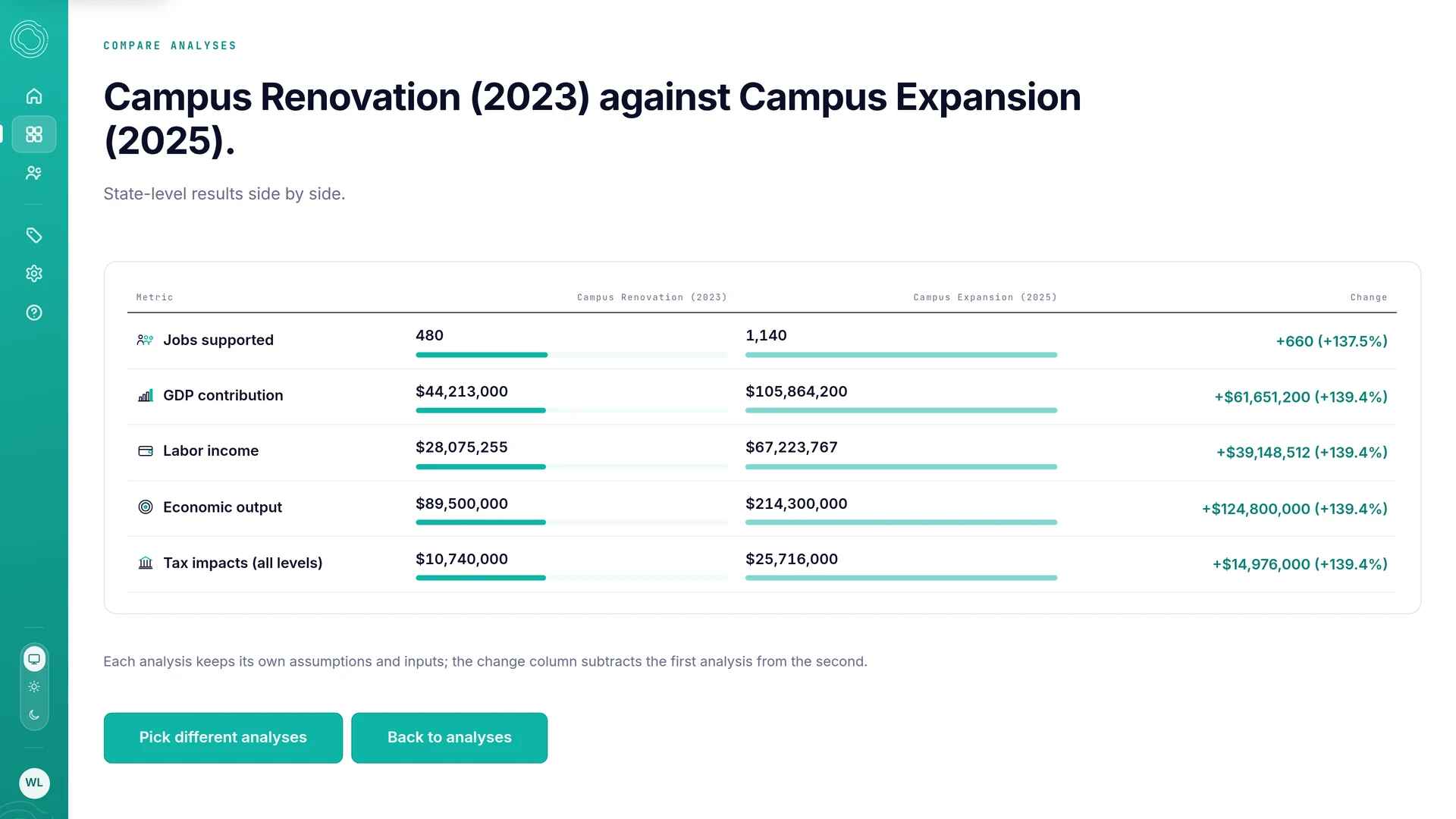Click the Compare Analyses breadcrumb label
Viewport: 1456px width, 819px height.
[x=170, y=45]
